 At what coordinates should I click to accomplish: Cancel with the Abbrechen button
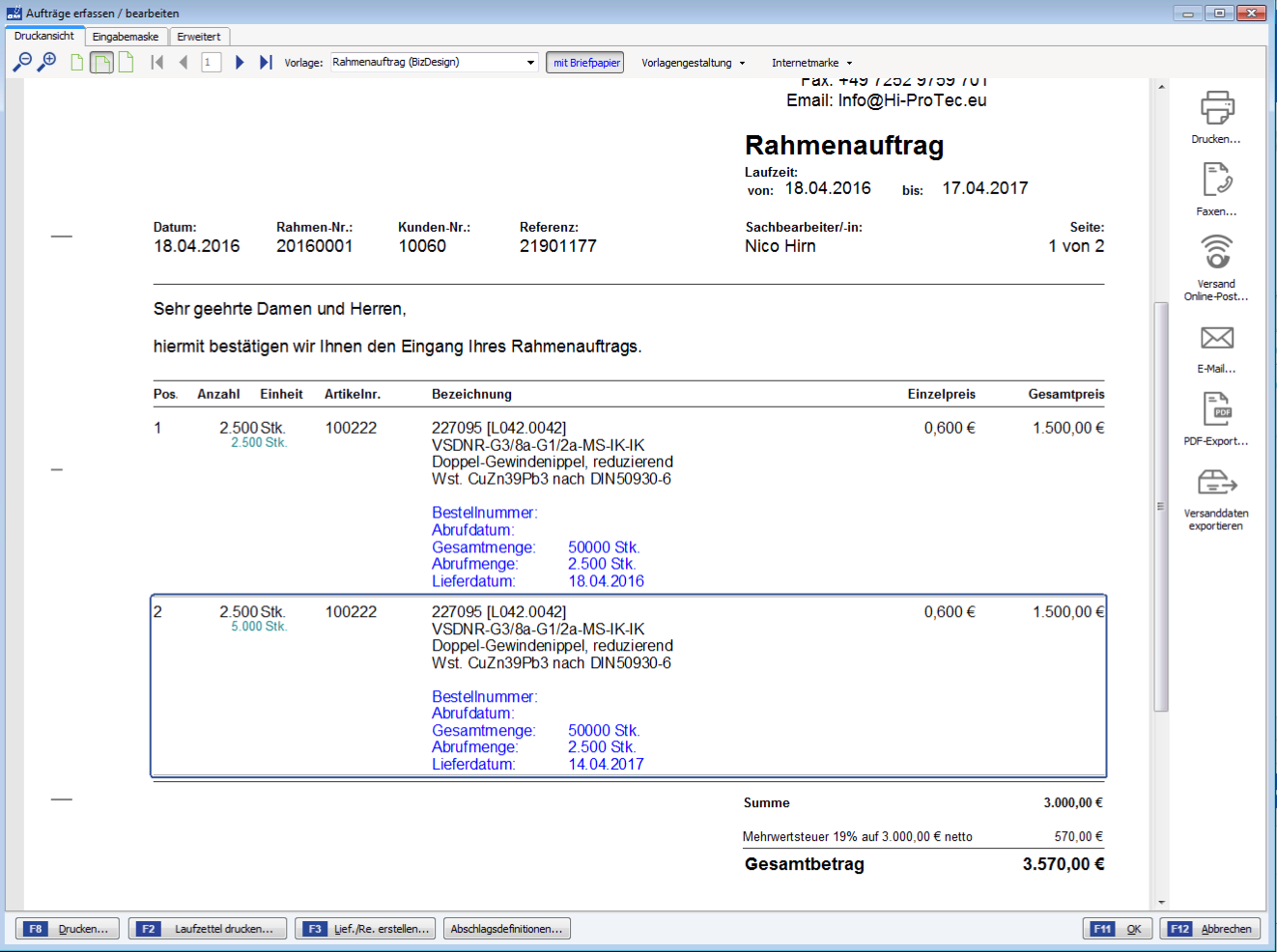[x=1210, y=929]
